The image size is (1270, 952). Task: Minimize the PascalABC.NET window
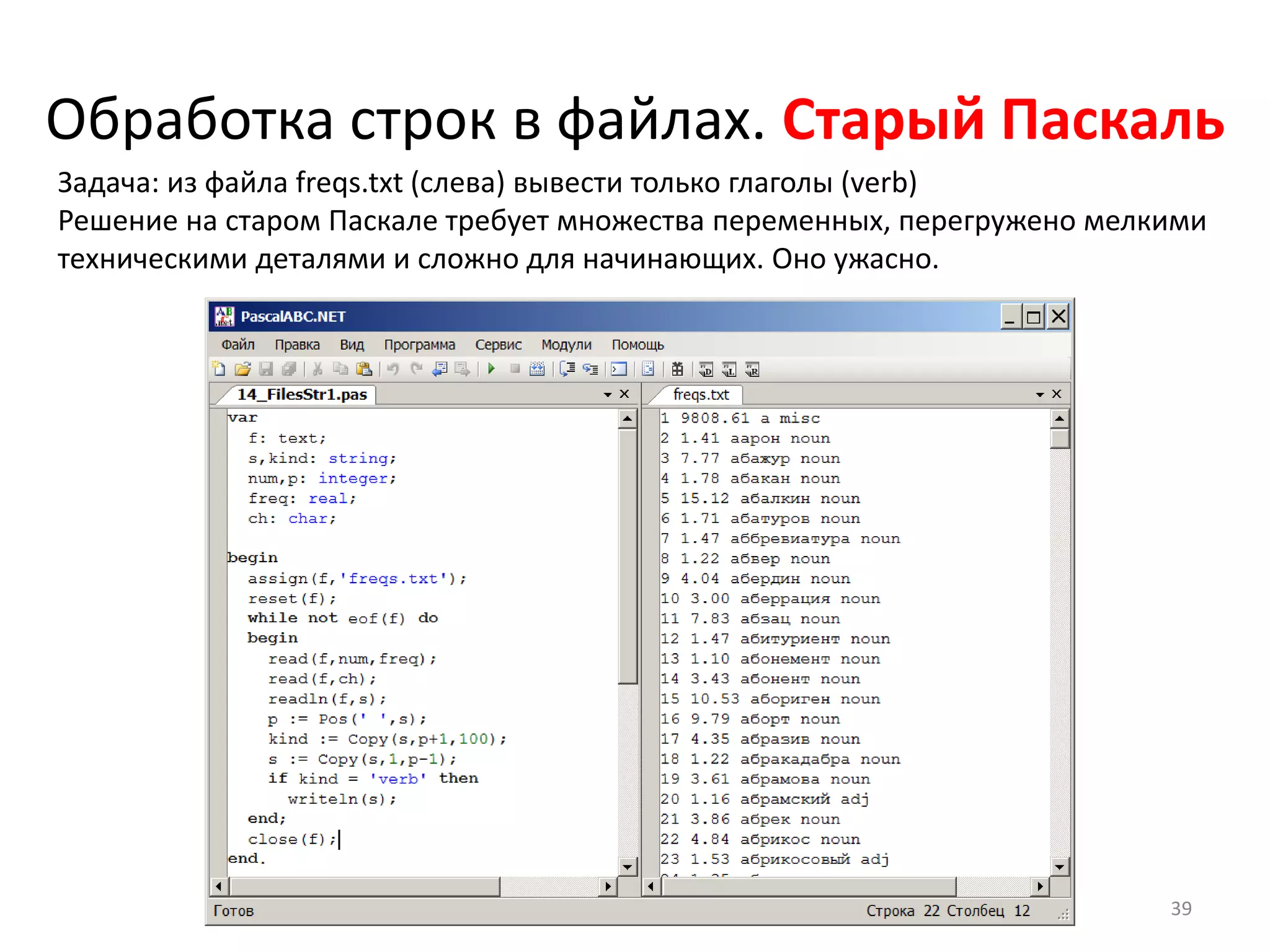click(1010, 317)
